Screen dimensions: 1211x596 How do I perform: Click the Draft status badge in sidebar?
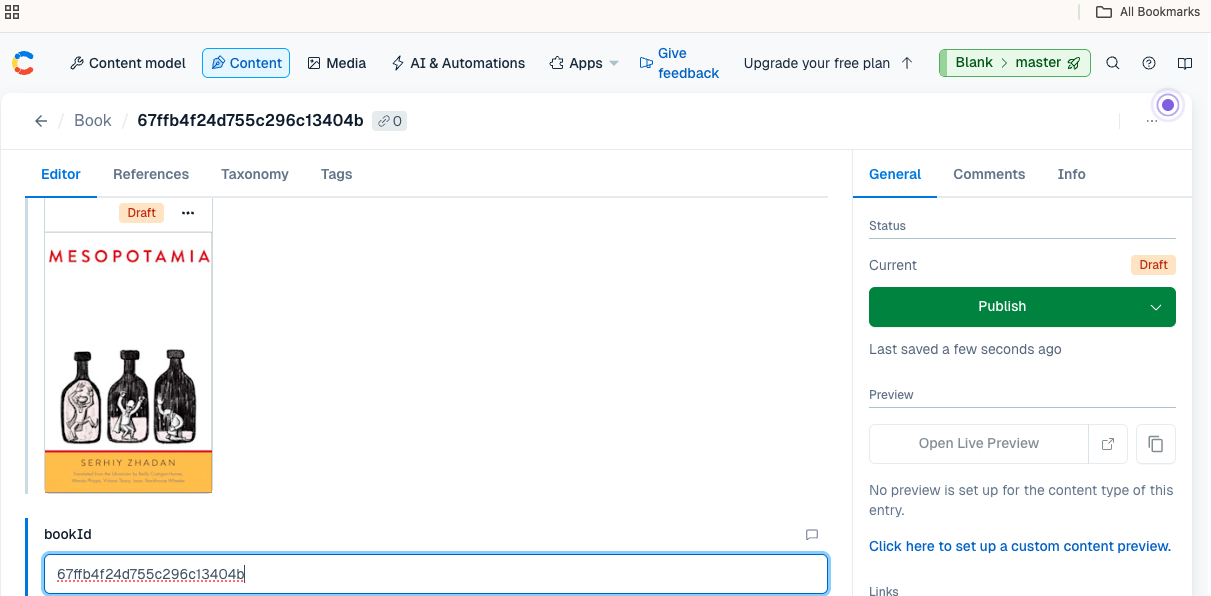1153,265
